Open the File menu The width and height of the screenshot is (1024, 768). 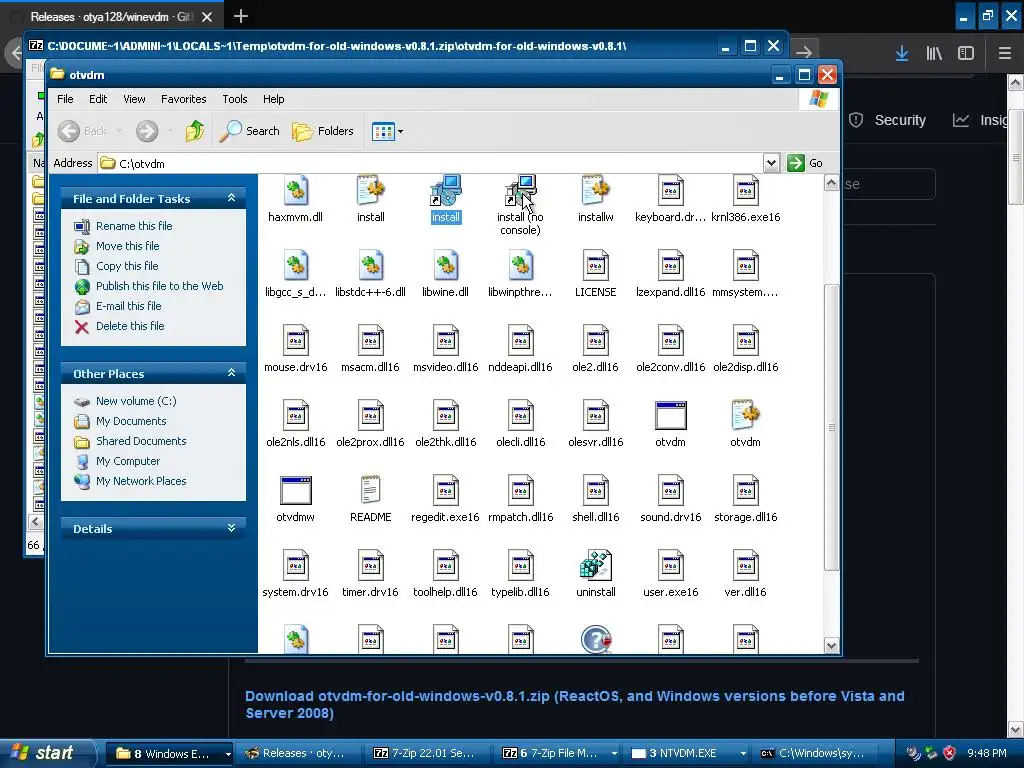coord(65,99)
